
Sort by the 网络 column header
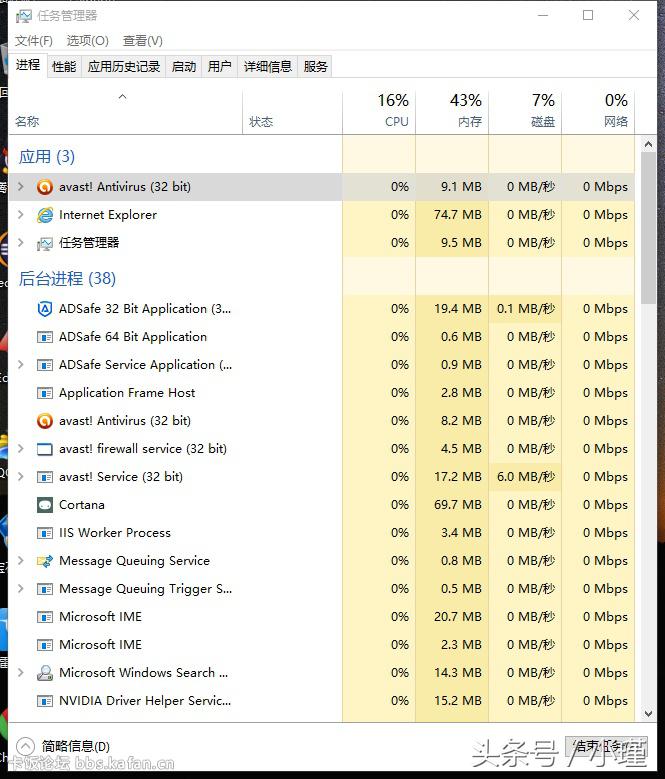(x=598, y=113)
